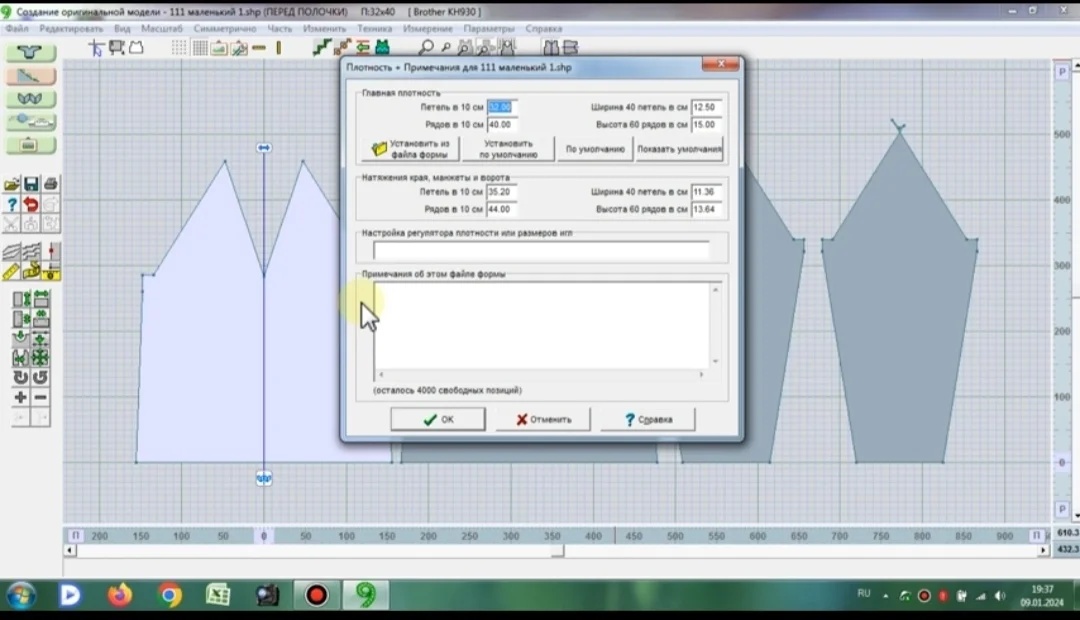Screen dimensions: 1080x620
Task: Click the blue question mark help icon
Action: click(x=12, y=204)
